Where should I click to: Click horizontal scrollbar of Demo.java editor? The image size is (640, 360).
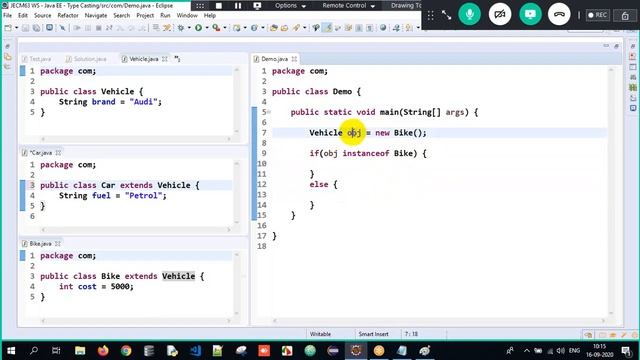438,321
